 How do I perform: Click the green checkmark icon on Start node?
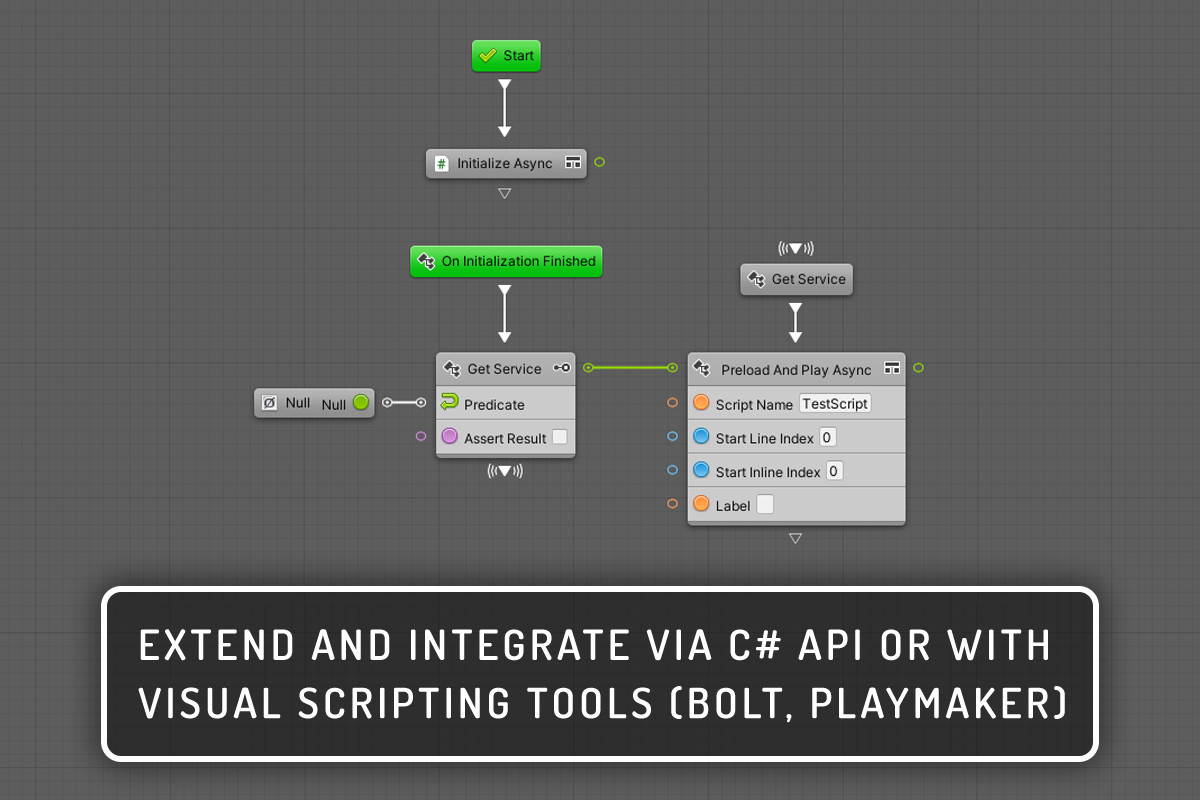487,56
